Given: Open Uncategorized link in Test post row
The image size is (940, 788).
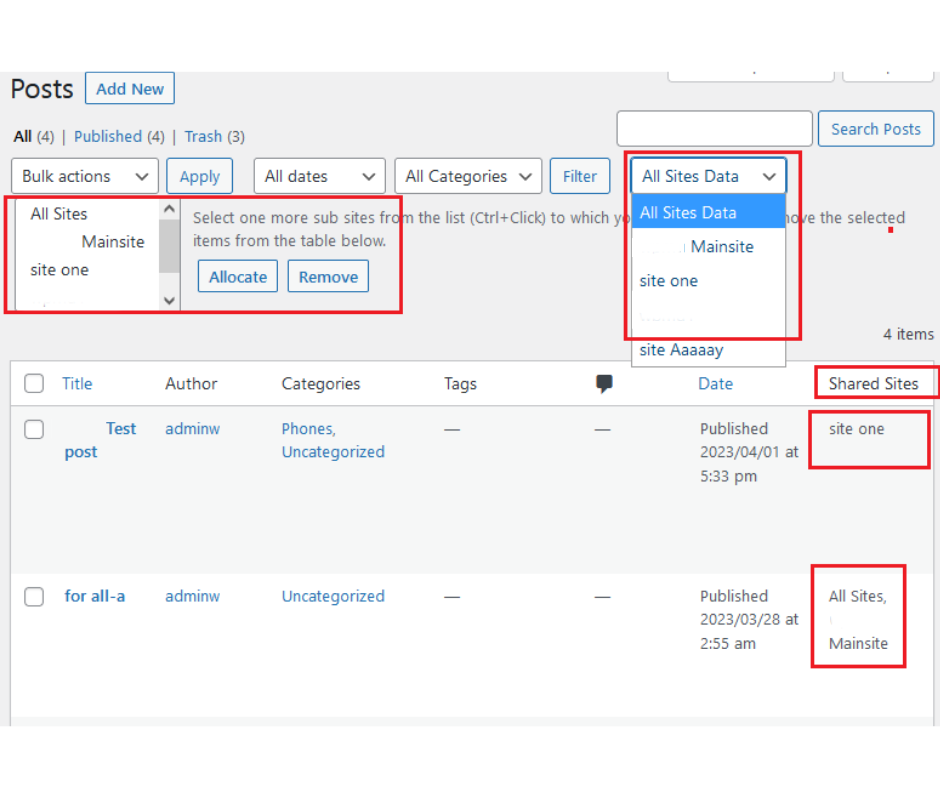Looking at the screenshot, I should point(333,452).
